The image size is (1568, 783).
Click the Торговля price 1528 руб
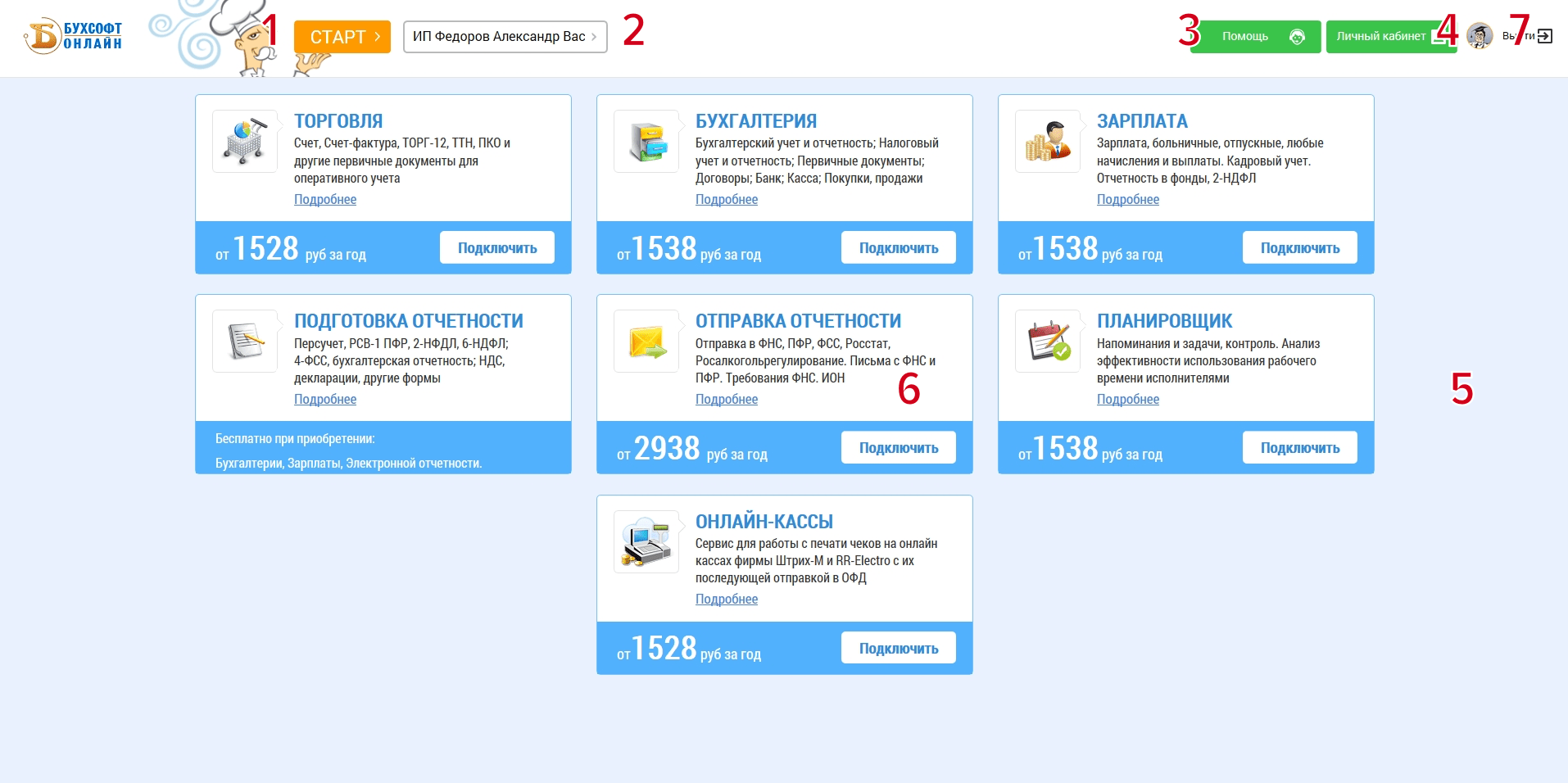[291, 249]
